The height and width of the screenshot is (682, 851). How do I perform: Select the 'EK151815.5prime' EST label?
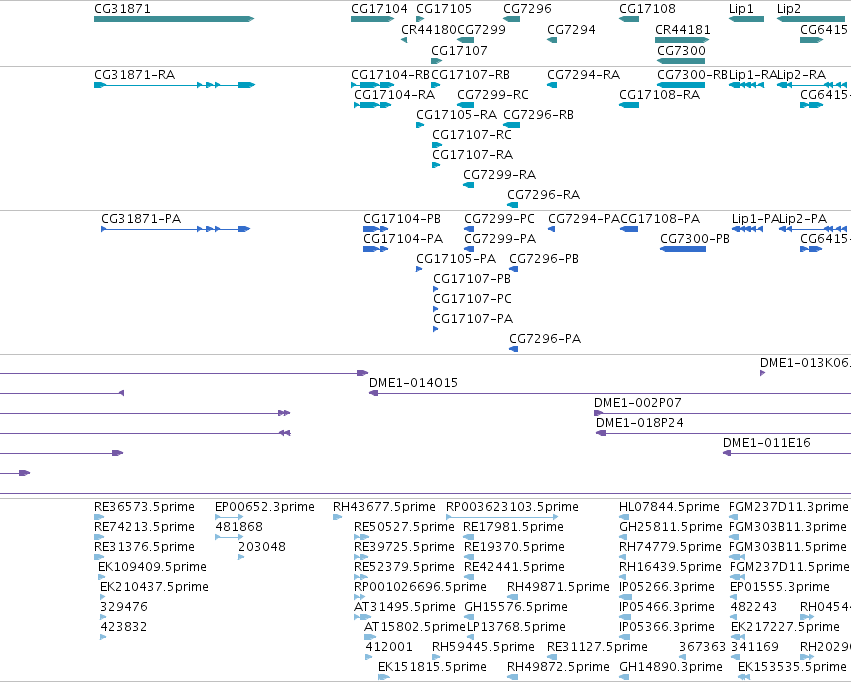pos(432,667)
